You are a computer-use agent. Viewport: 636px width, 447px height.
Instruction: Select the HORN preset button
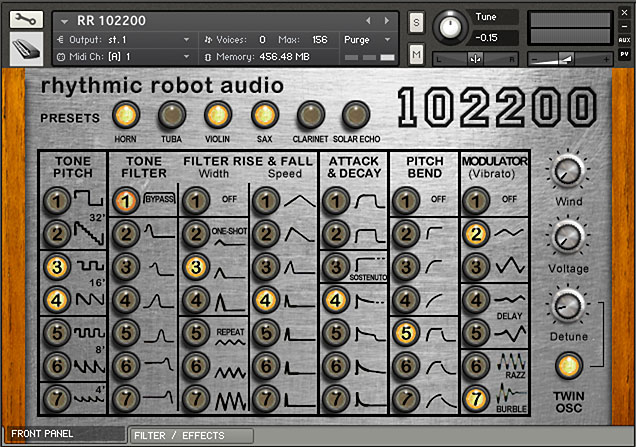tap(125, 115)
